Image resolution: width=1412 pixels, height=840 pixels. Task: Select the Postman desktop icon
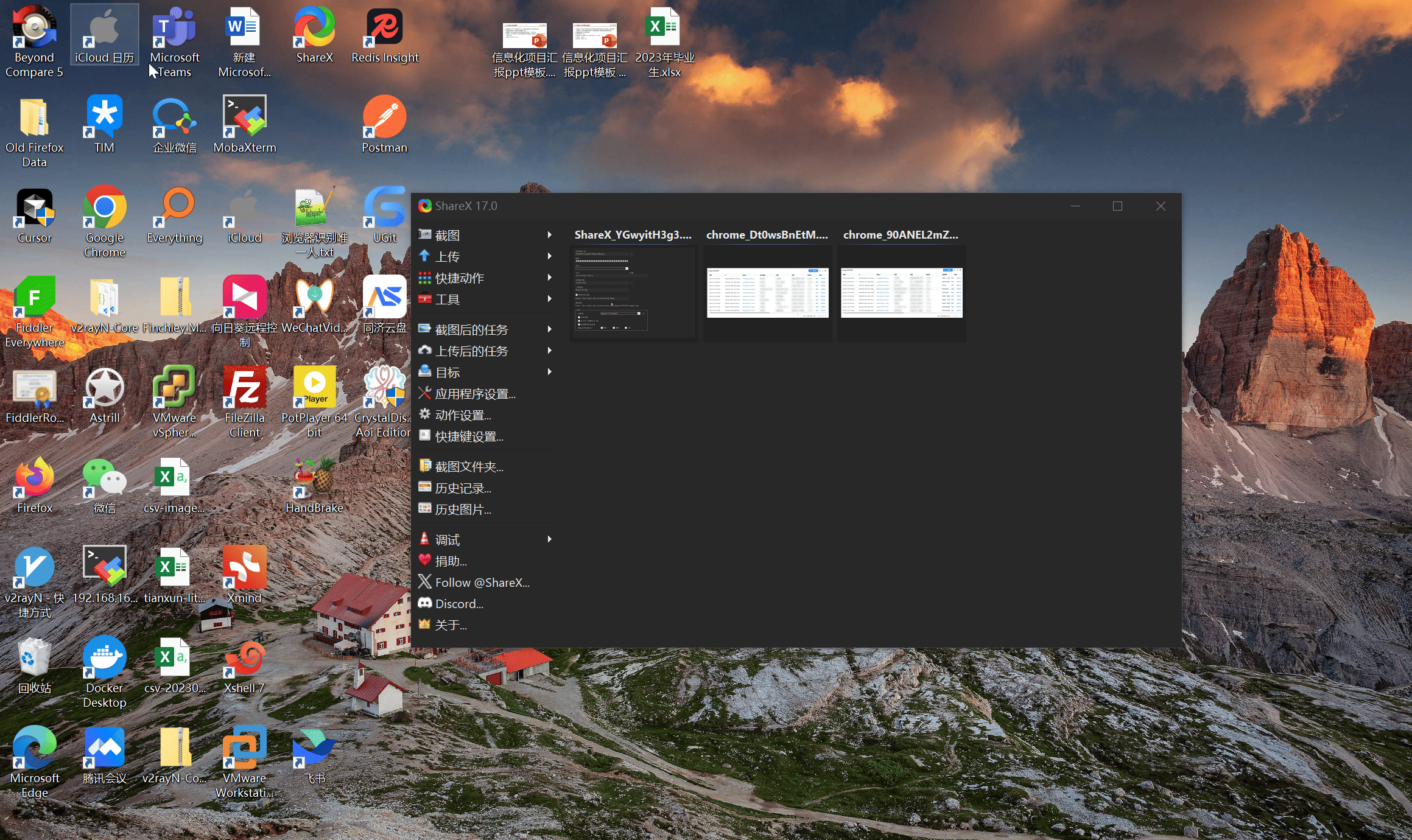pyautogui.click(x=385, y=124)
